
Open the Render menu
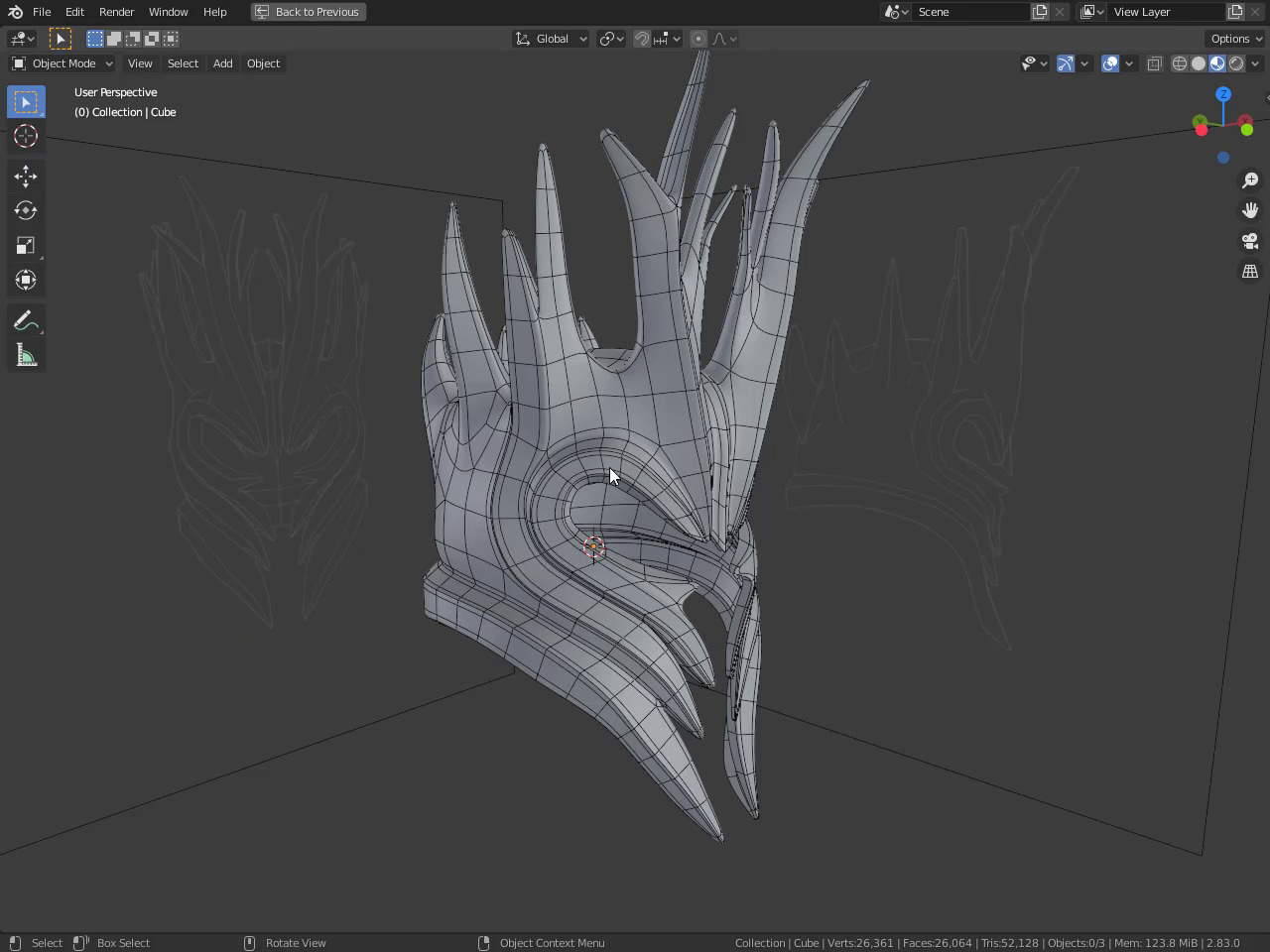coord(116,12)
